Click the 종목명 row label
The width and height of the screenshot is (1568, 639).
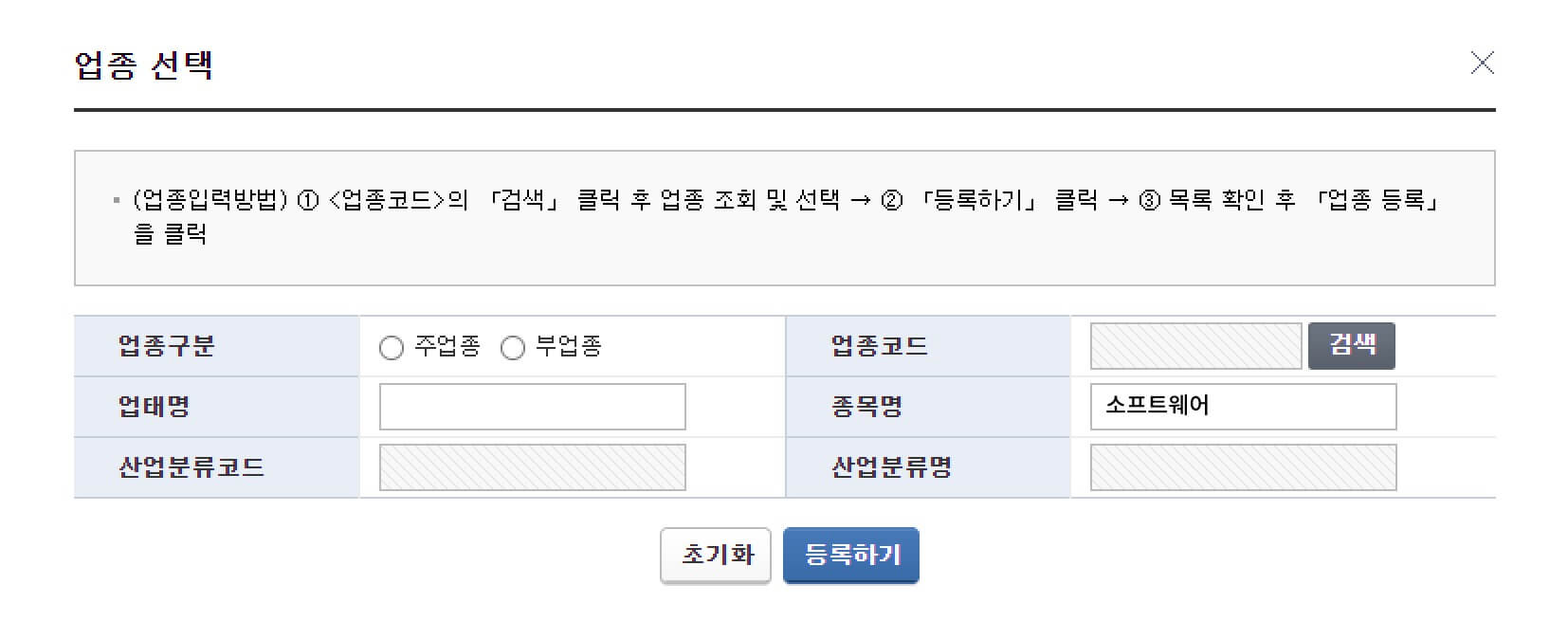[866, 407]
